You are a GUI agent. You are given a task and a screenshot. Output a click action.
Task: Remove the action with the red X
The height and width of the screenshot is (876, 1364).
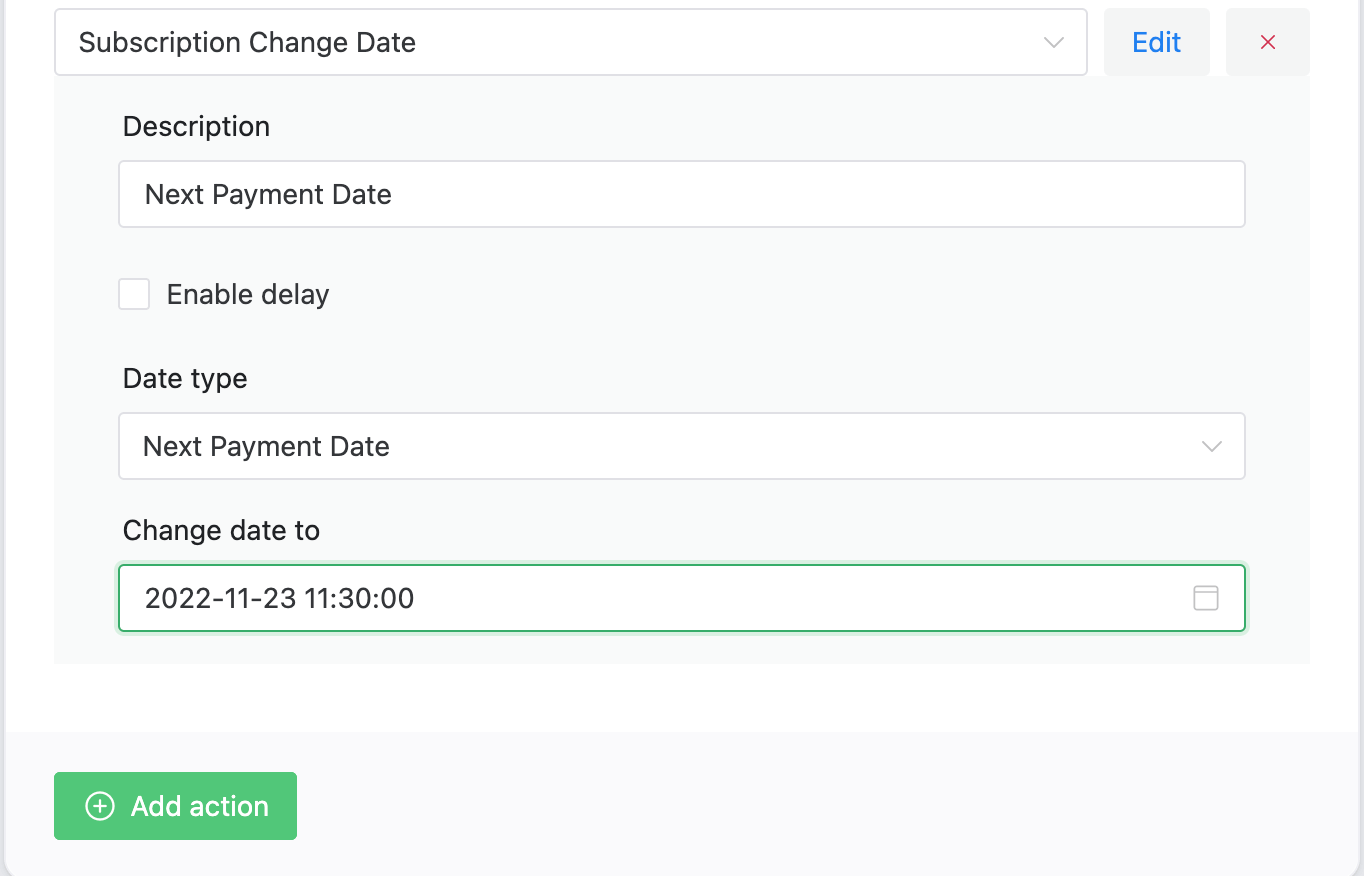[1268, 42]
